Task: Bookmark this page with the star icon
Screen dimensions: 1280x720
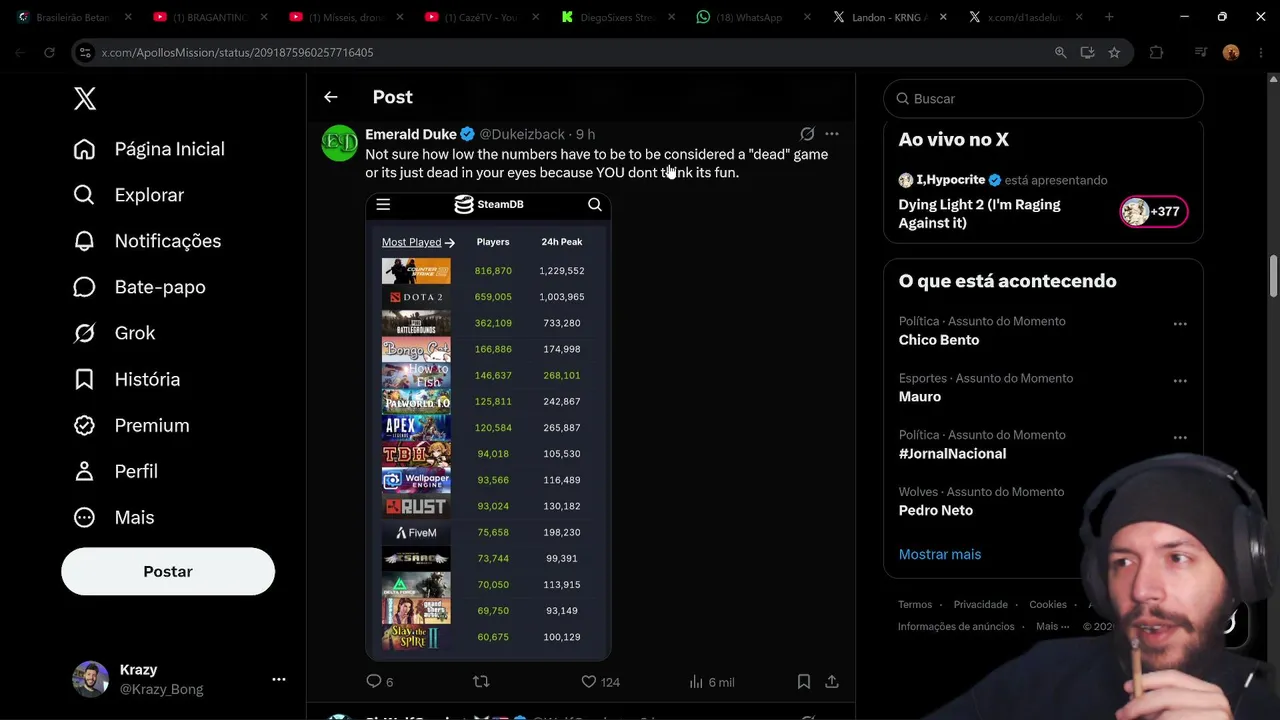Action: click(x=1114, y=53)
